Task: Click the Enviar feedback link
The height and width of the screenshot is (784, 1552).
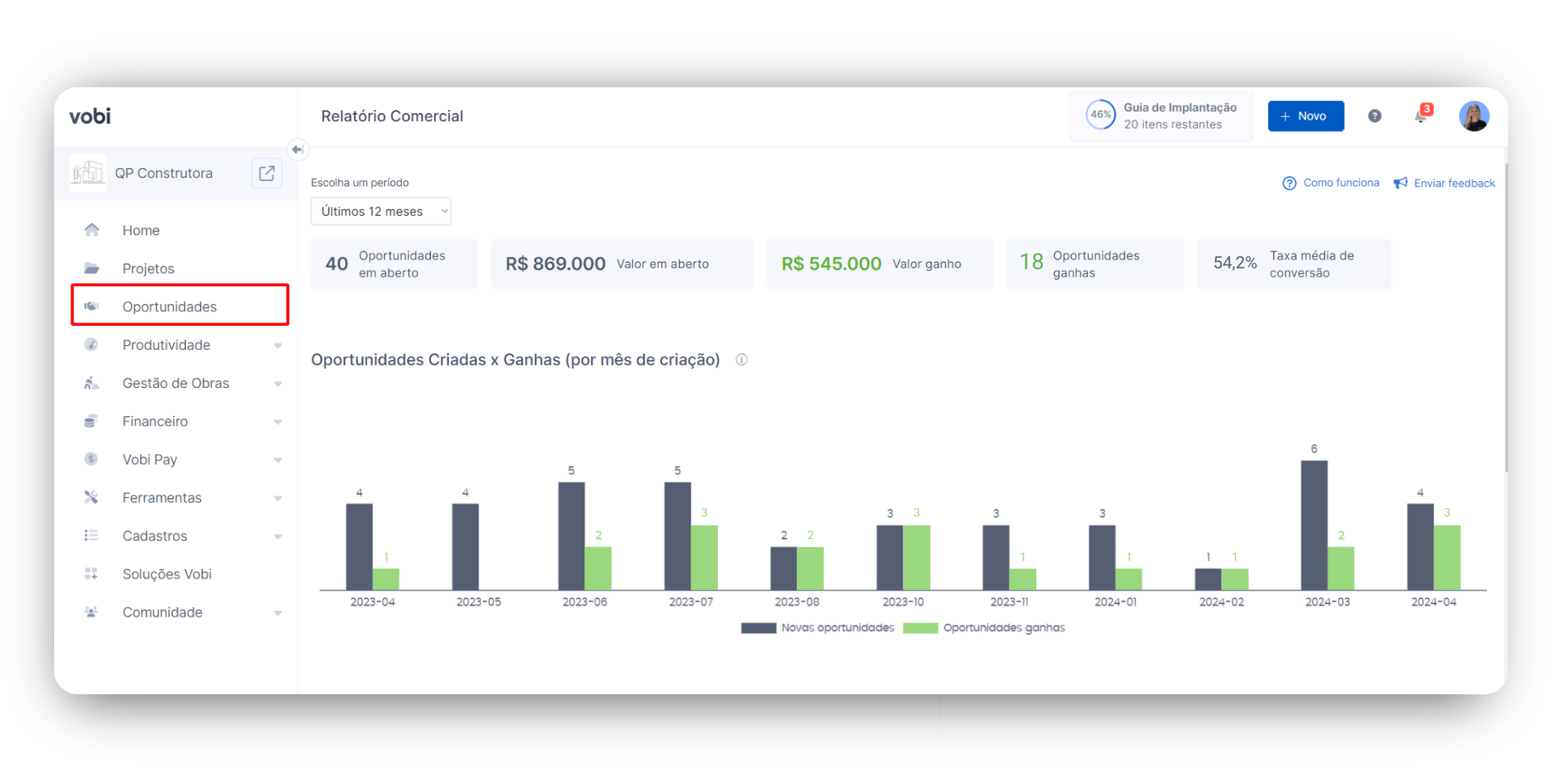Action: pyautogui.click(x=1454, y=183)
